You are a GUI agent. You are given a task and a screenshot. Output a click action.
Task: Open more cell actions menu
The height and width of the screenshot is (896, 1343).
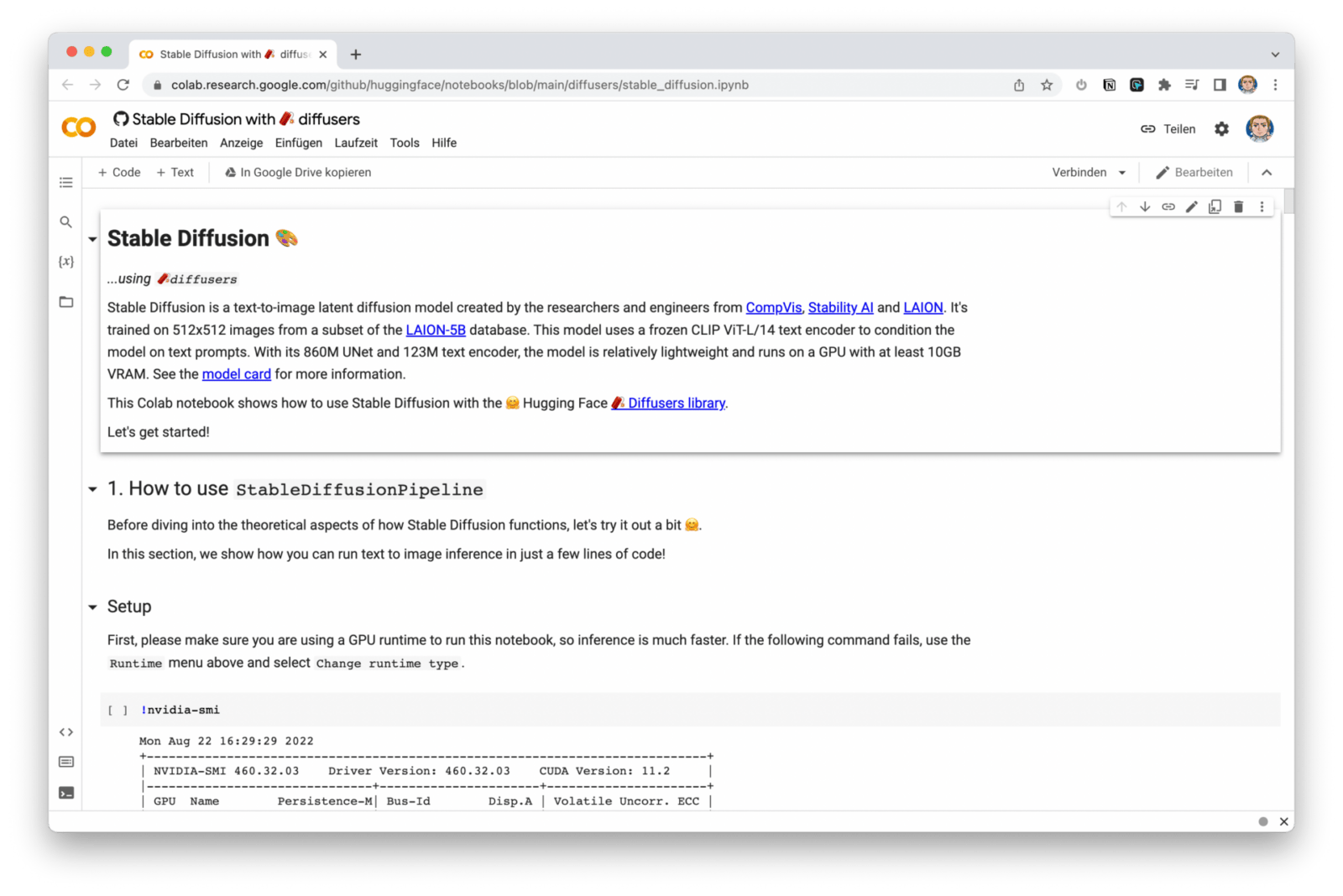point(1262,206)
